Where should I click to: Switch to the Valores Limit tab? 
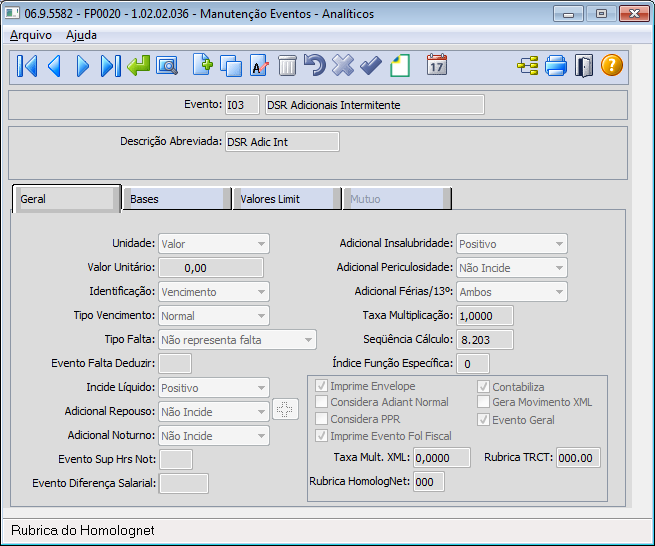[x=286, y=199]
